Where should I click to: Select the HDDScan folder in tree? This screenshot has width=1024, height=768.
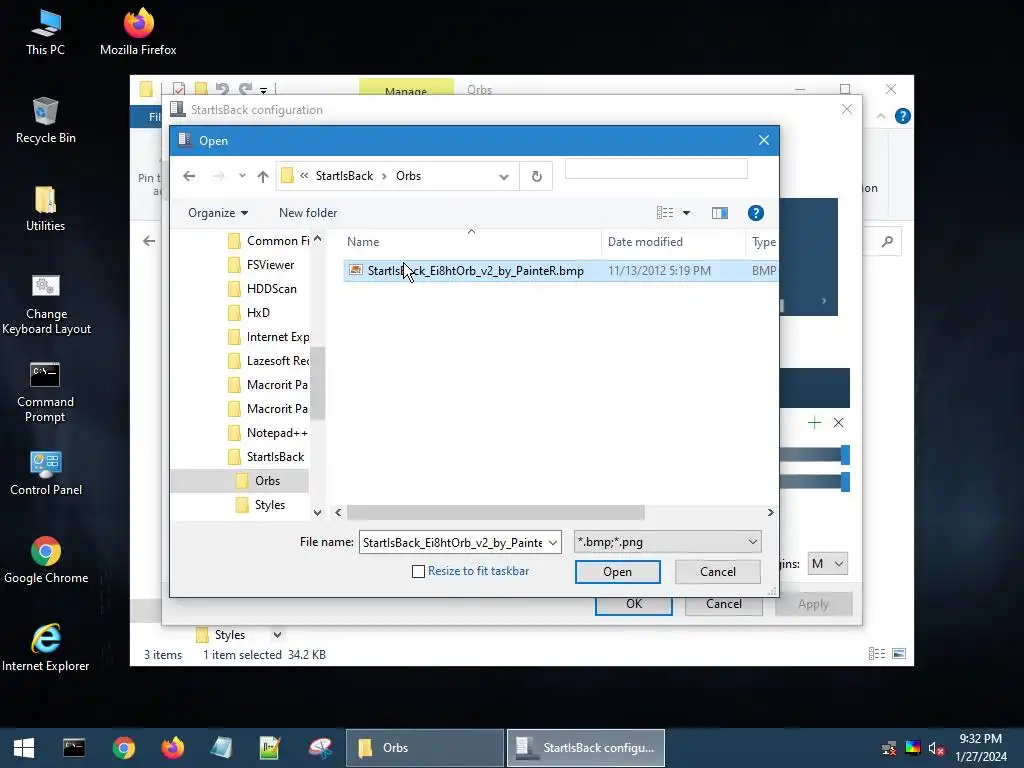pos(262,289)
